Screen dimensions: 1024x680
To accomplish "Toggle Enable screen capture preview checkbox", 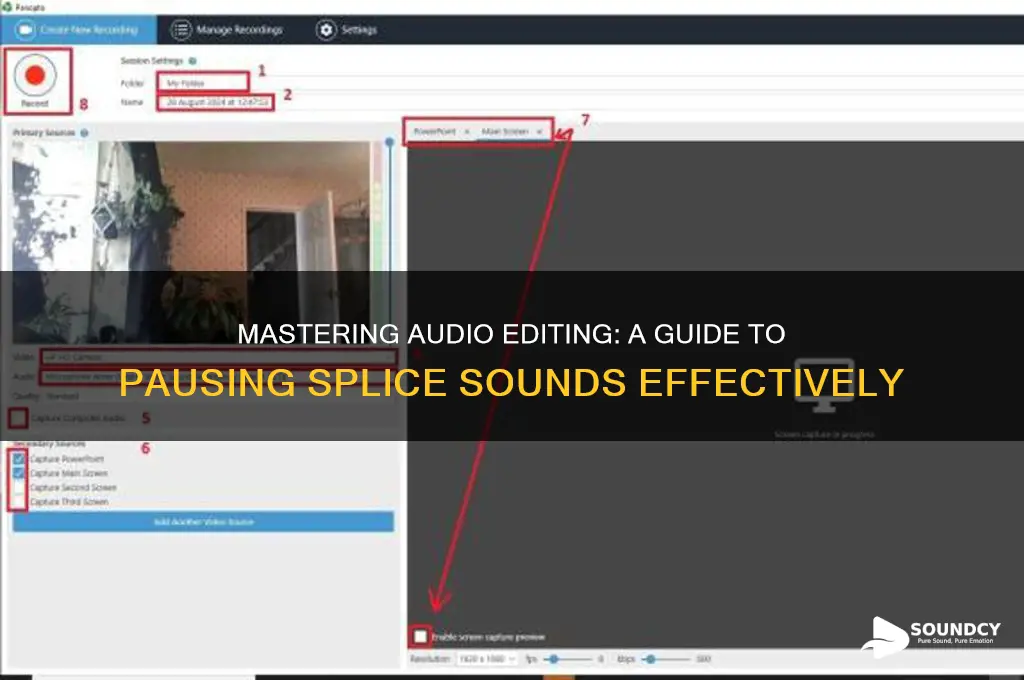I will tap(421, 636).
